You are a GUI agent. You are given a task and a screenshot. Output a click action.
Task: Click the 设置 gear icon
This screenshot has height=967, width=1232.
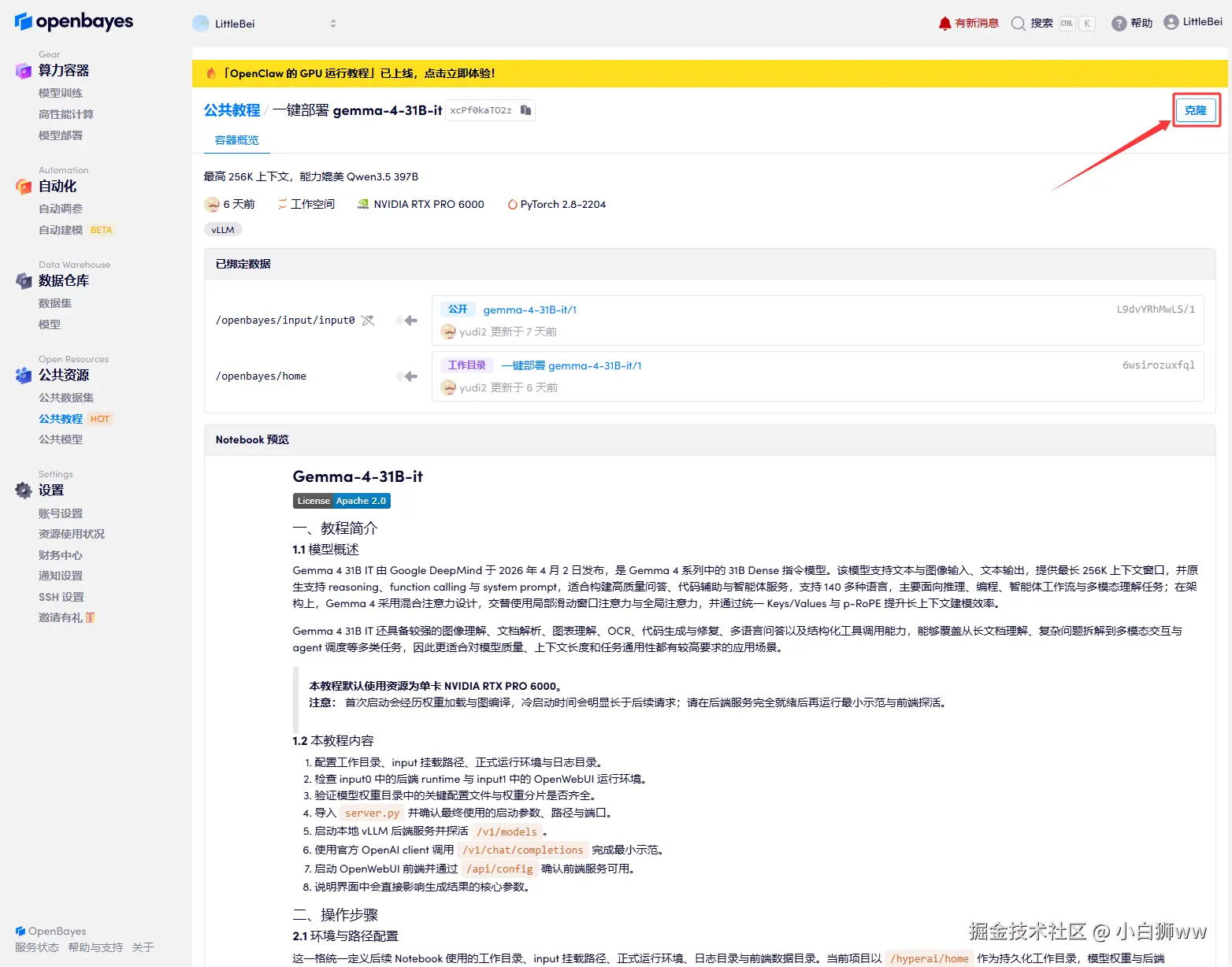tap(24, 491)
